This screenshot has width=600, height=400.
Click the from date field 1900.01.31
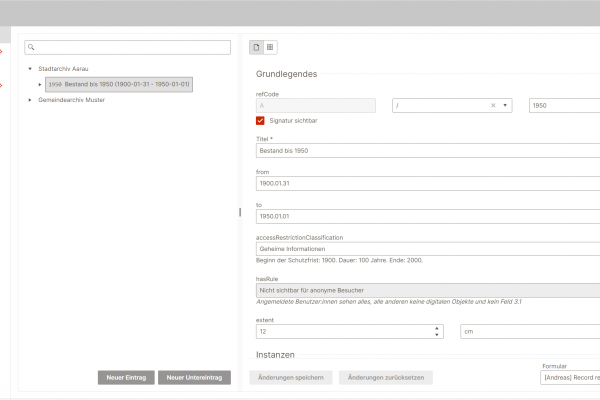coord(428,183)
